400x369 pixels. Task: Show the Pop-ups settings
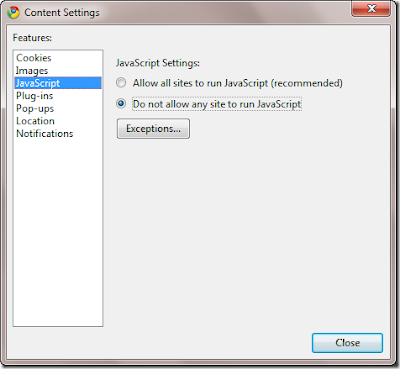pyautogui.click(x=35, y=108)
